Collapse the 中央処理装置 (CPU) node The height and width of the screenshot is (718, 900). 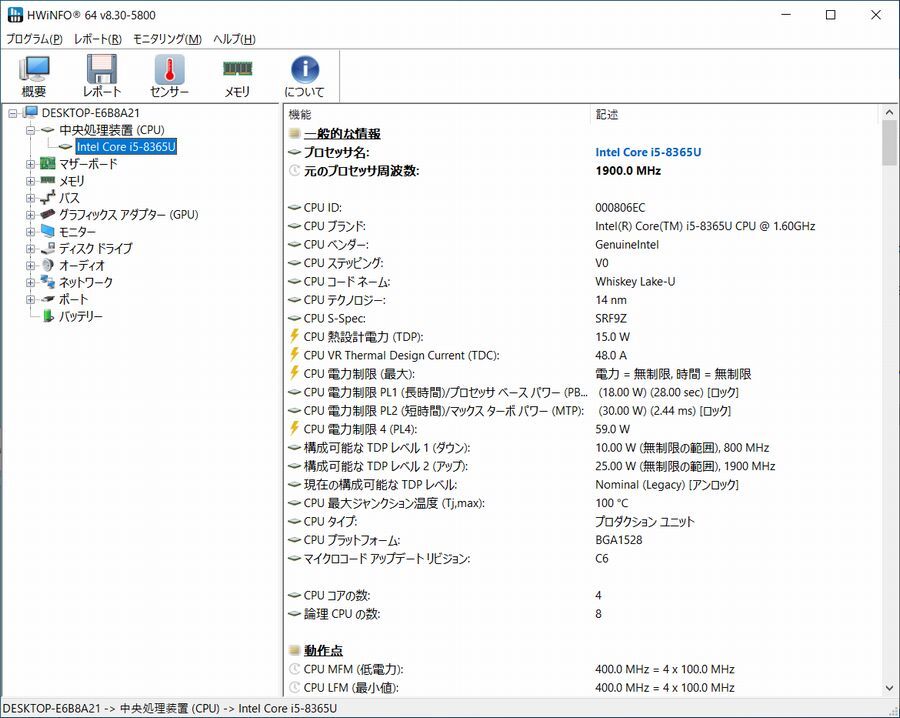(31, 129)
